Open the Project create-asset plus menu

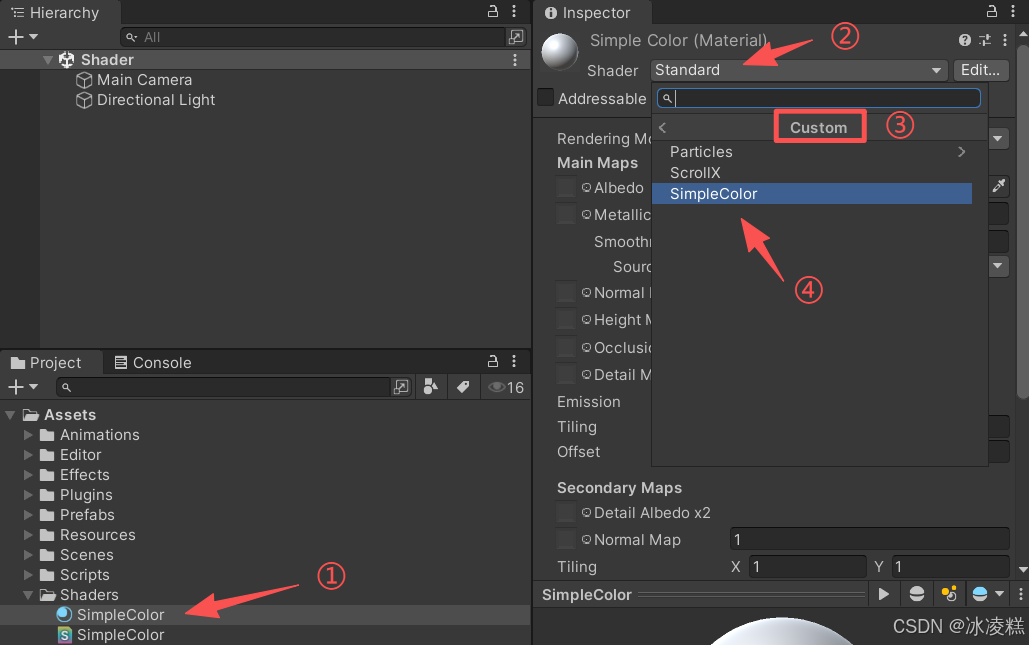(22, 387)
